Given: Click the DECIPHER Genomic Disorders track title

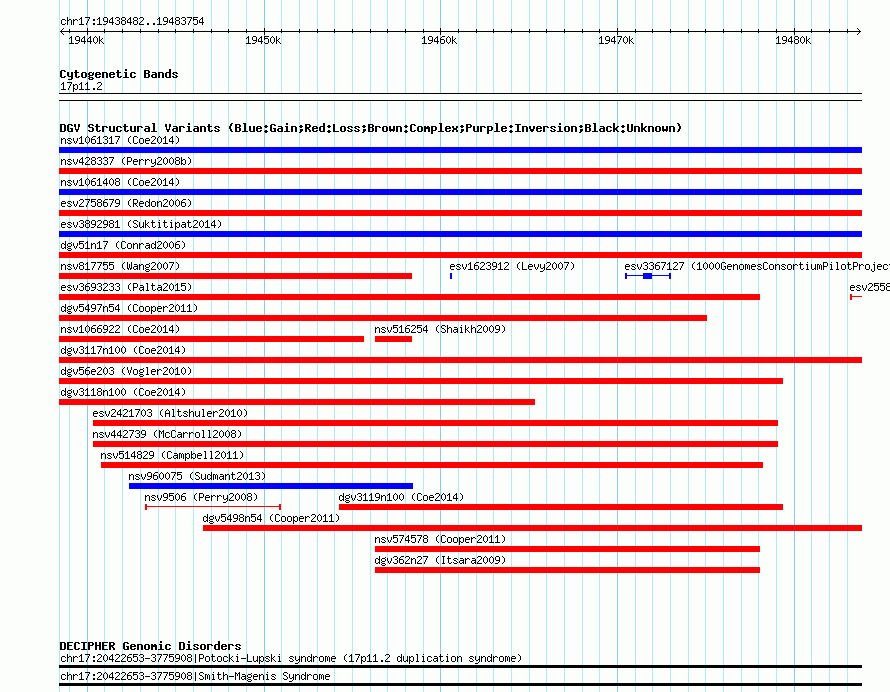Looking at the screenshot, I should click(150, 646).
